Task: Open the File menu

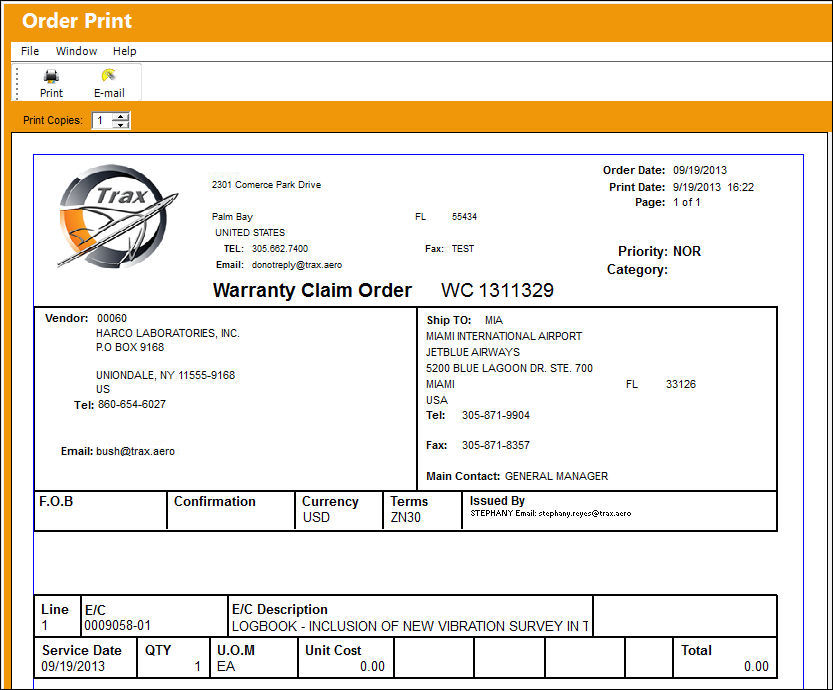Action: [x=30, y=51]
